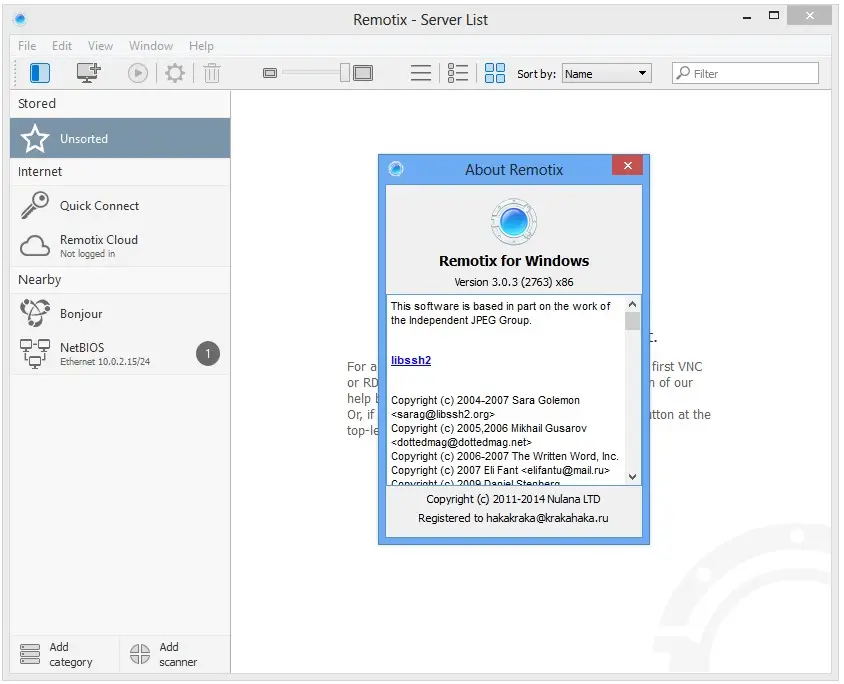Open the View menu
The height and width of the screenshot is (684, 844).
[x=100, y=46]
